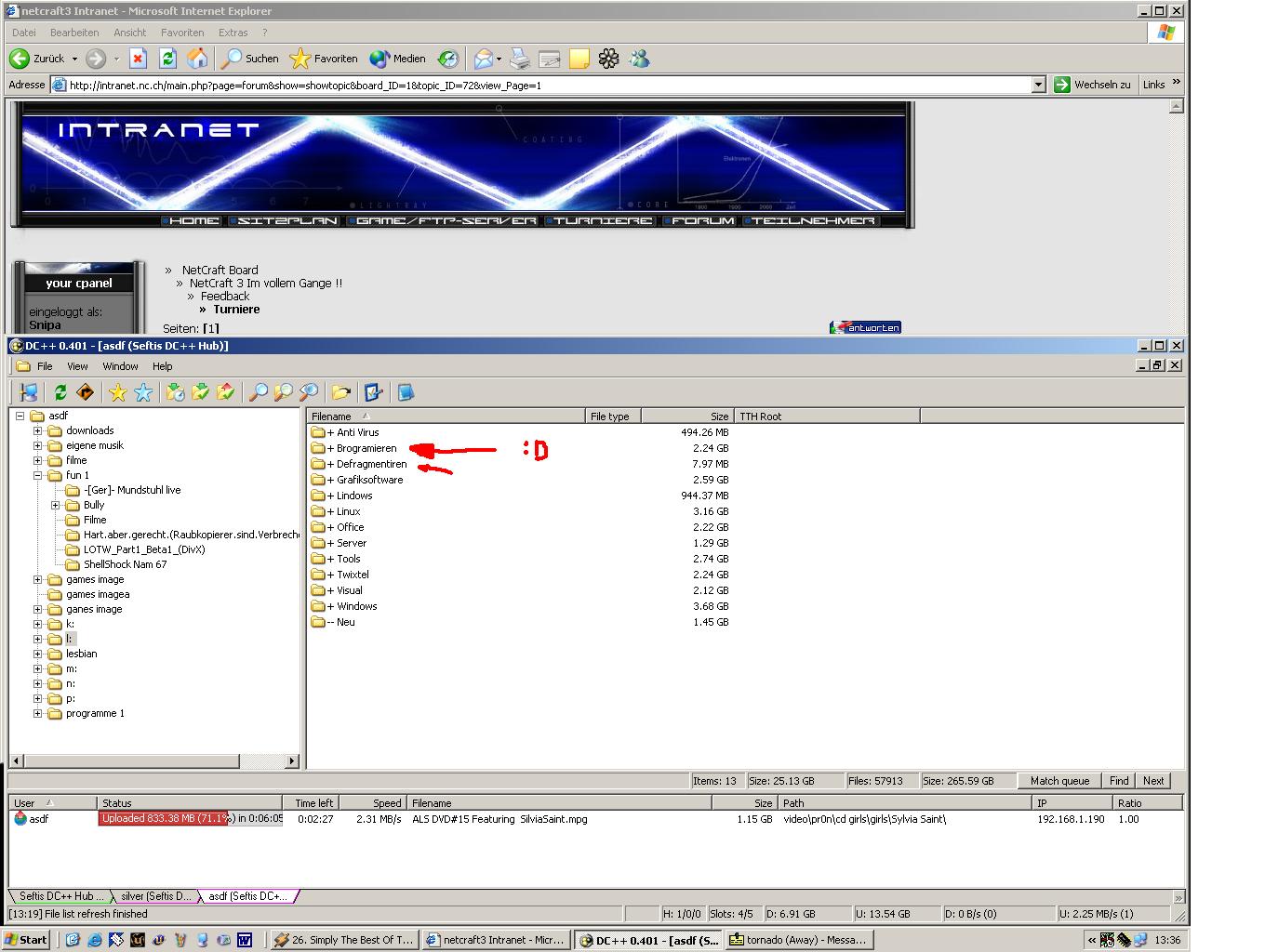Click the DC++ Notepad icon
Image resolution: width=1265 pixels, height=952 pixels.
[x=406, y=392]
